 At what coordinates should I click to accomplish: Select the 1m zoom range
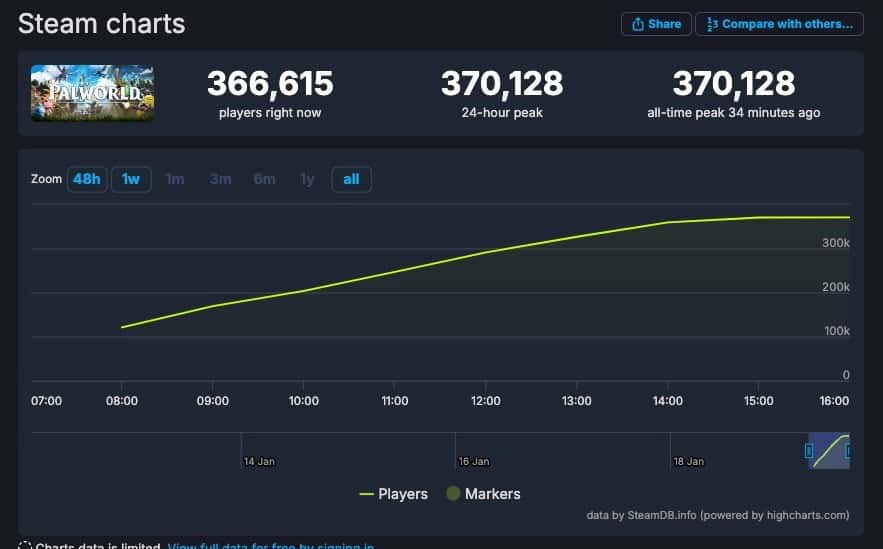pos(175,179)
